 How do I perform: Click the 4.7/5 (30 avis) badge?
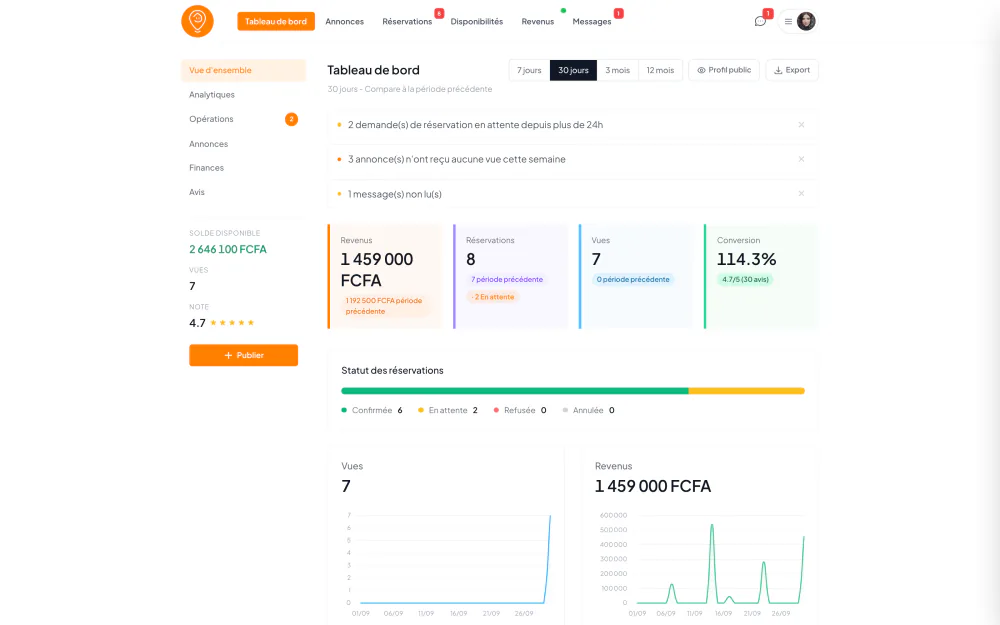tap(746, 279)
